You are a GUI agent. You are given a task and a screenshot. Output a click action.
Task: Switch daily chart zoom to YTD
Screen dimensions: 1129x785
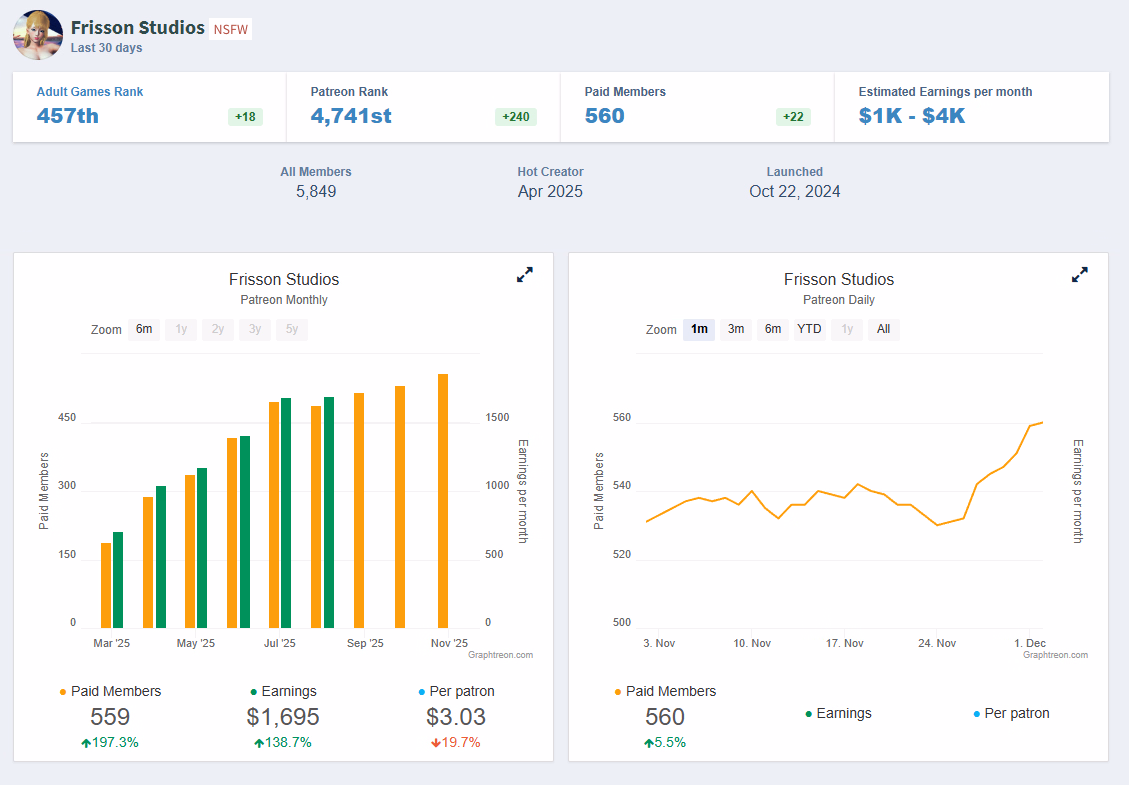pyautogui.click(x=809, y=329)
